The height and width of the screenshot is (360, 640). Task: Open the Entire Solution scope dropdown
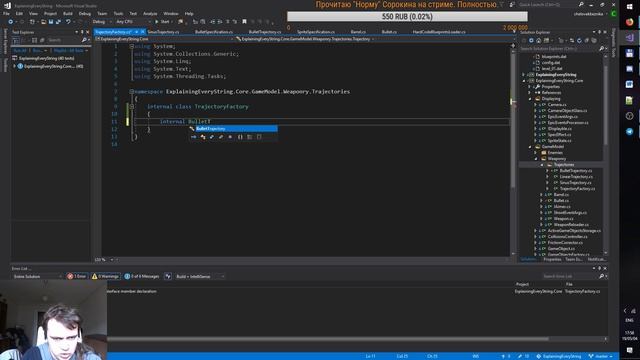[37, 276]
